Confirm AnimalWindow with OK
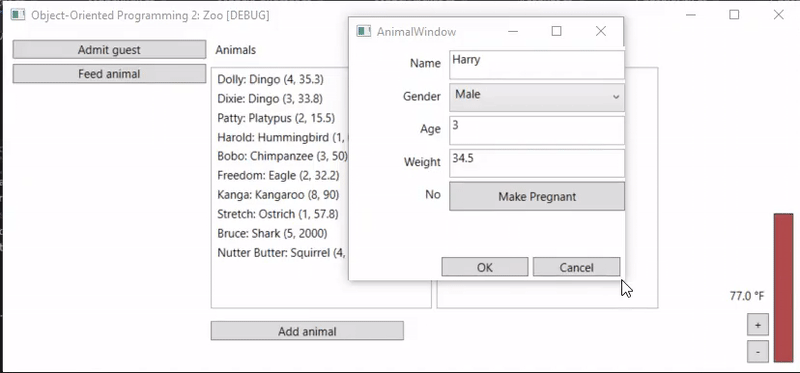The height and width of the screenshot is (373, 800). 485,267
